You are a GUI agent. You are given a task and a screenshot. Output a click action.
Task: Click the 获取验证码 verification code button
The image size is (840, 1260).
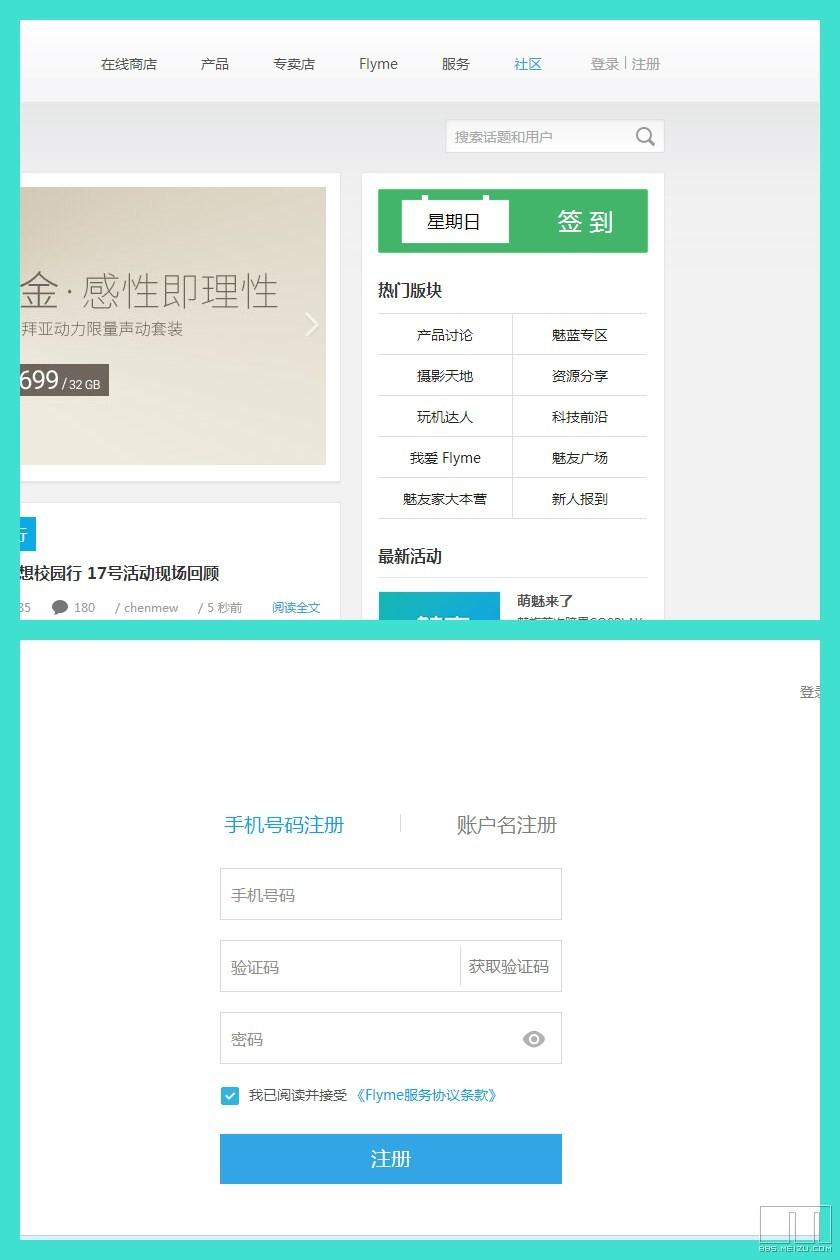coord(510,966)
